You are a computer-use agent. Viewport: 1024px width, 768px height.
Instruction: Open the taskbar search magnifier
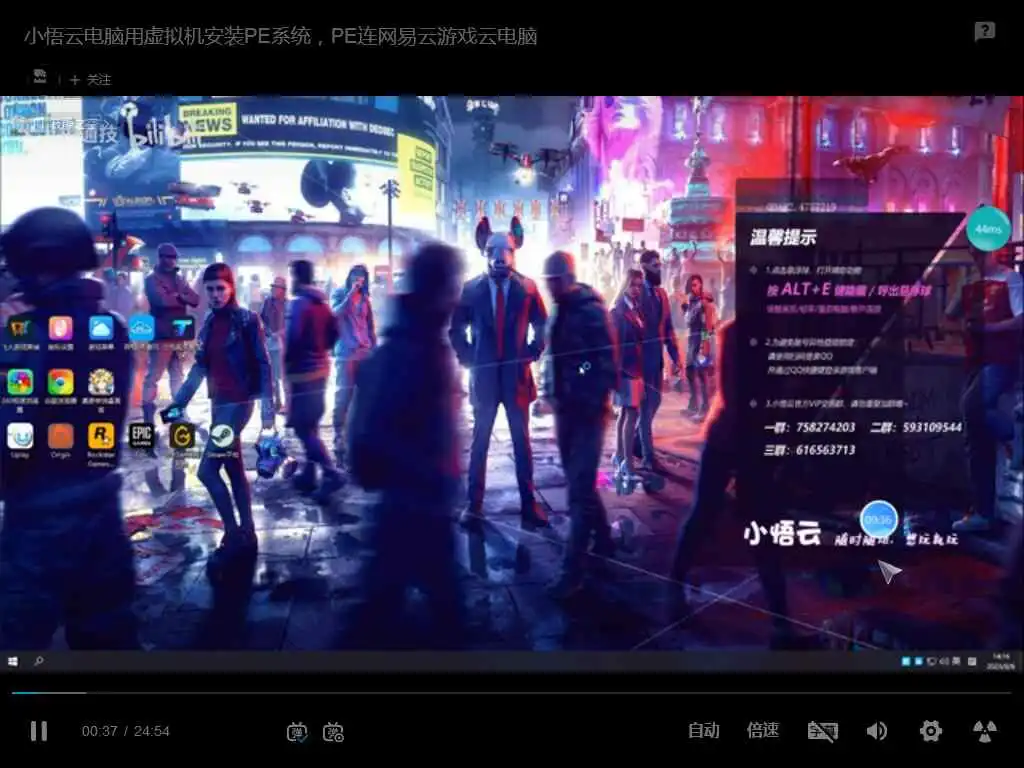click(x=39, y=662)
